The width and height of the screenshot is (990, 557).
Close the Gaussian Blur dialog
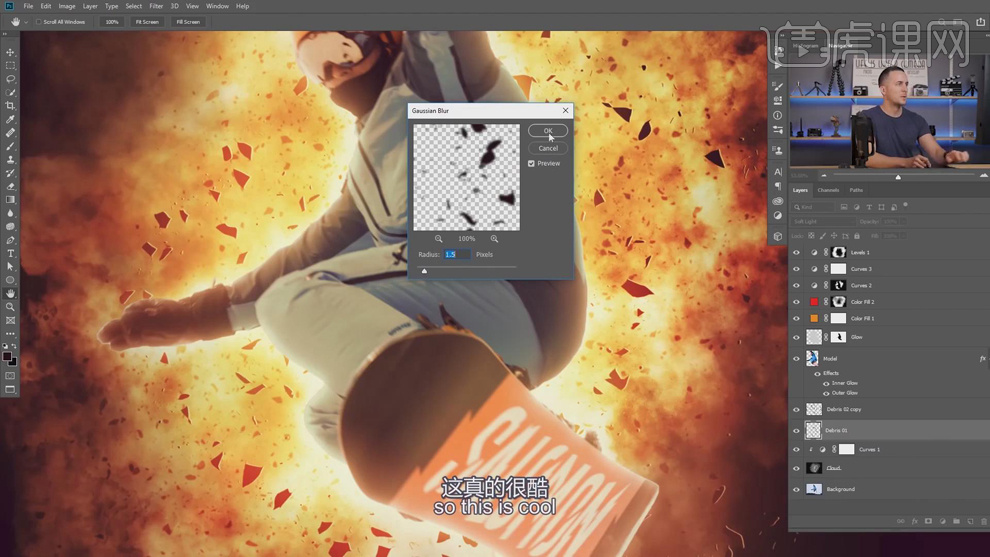[x=566, y=111]
